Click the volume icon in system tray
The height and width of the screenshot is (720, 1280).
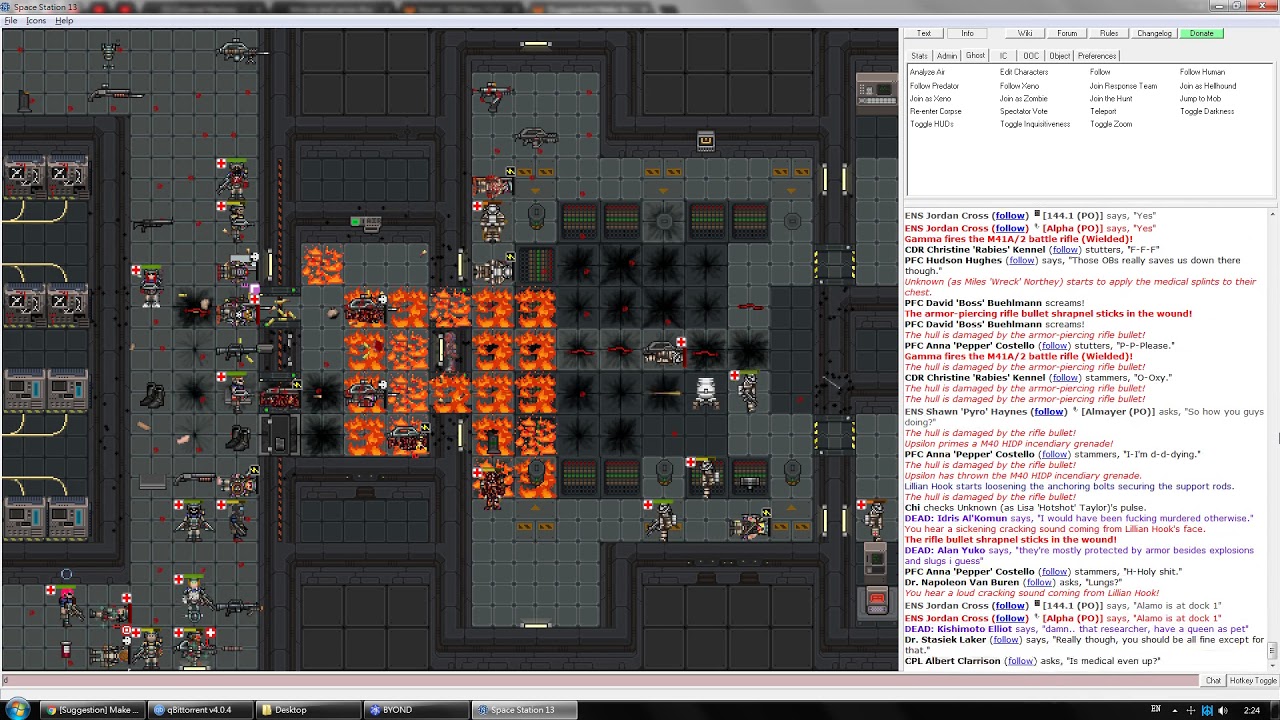pyautogui.click(x=1222, y=710)
